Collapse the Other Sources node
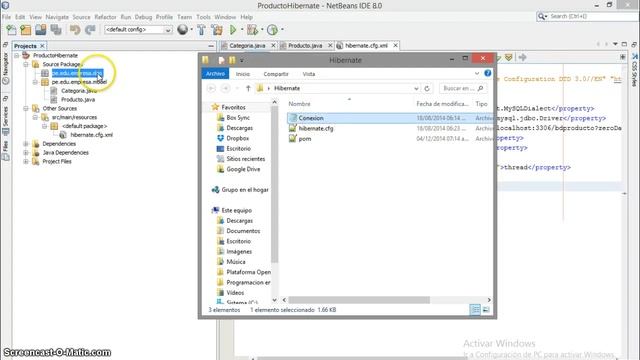Viewport: 640px width, 360px height. tap(26, 109)
